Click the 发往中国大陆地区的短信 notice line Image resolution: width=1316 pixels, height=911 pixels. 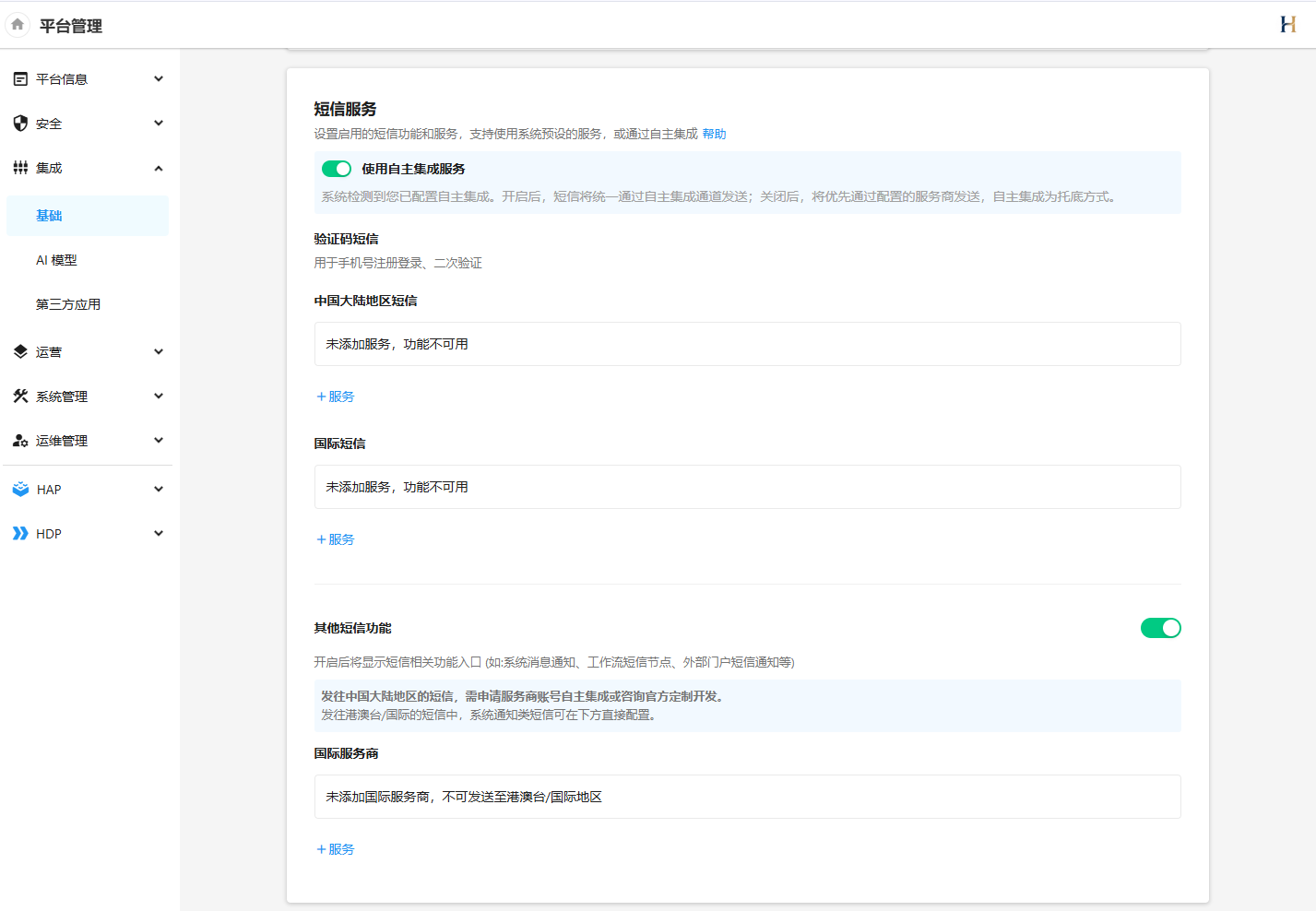524,696
